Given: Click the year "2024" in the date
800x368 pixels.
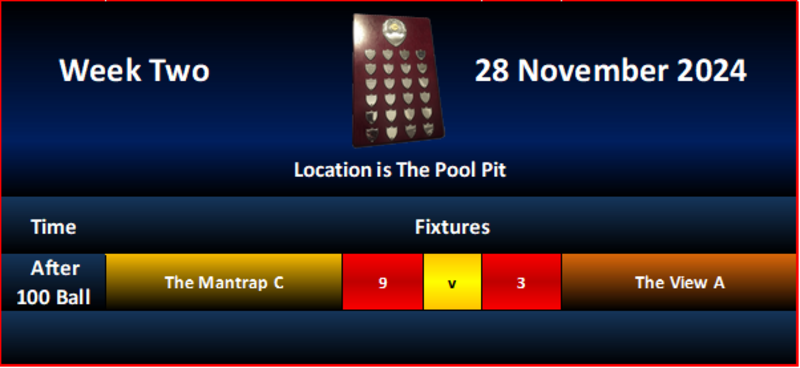Looking at the screenshot, I should coord(712,70).
